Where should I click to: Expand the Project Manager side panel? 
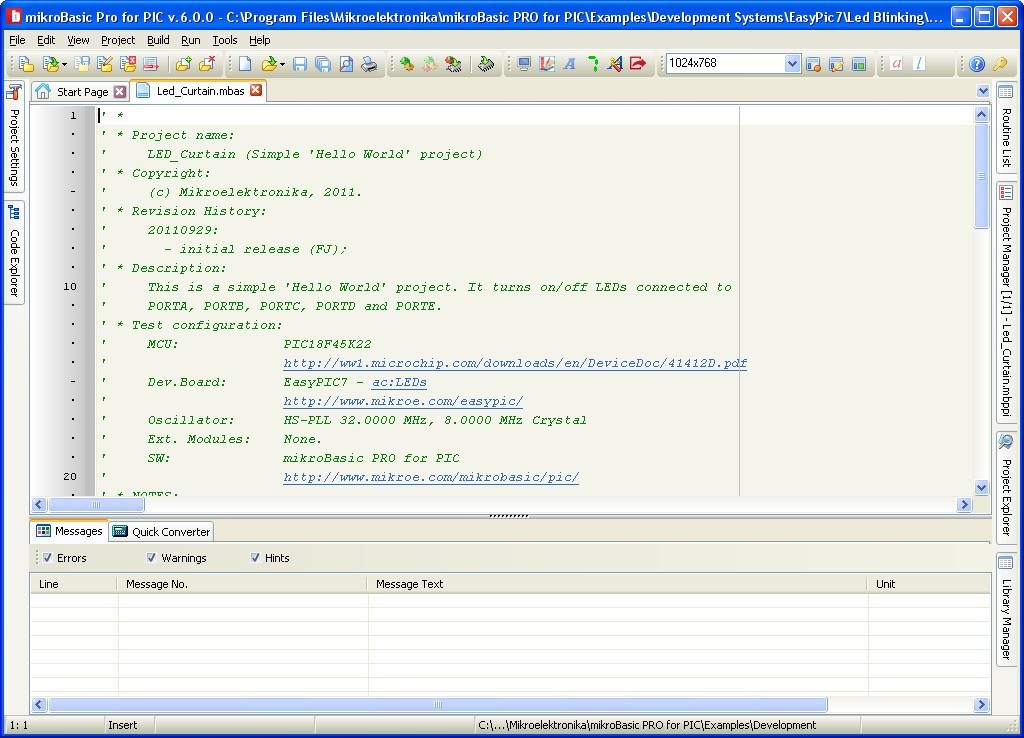[1006, 300]
